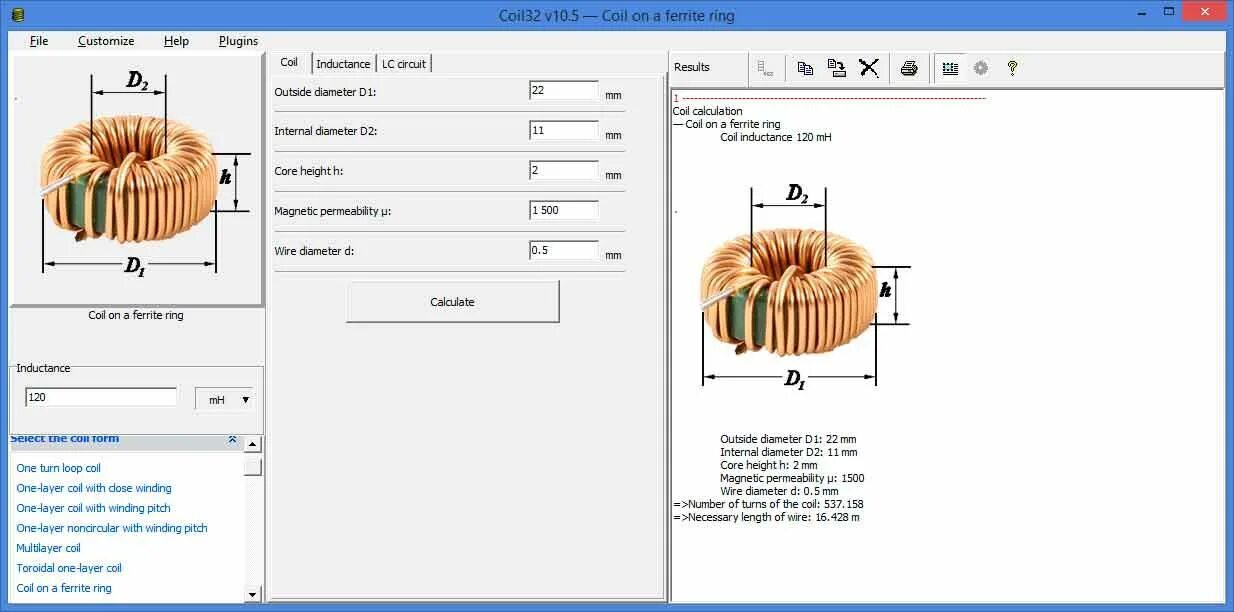1234x612 pixels.
Task: Select Coil on a ferrite ring
Action: (x=64, y=588)
